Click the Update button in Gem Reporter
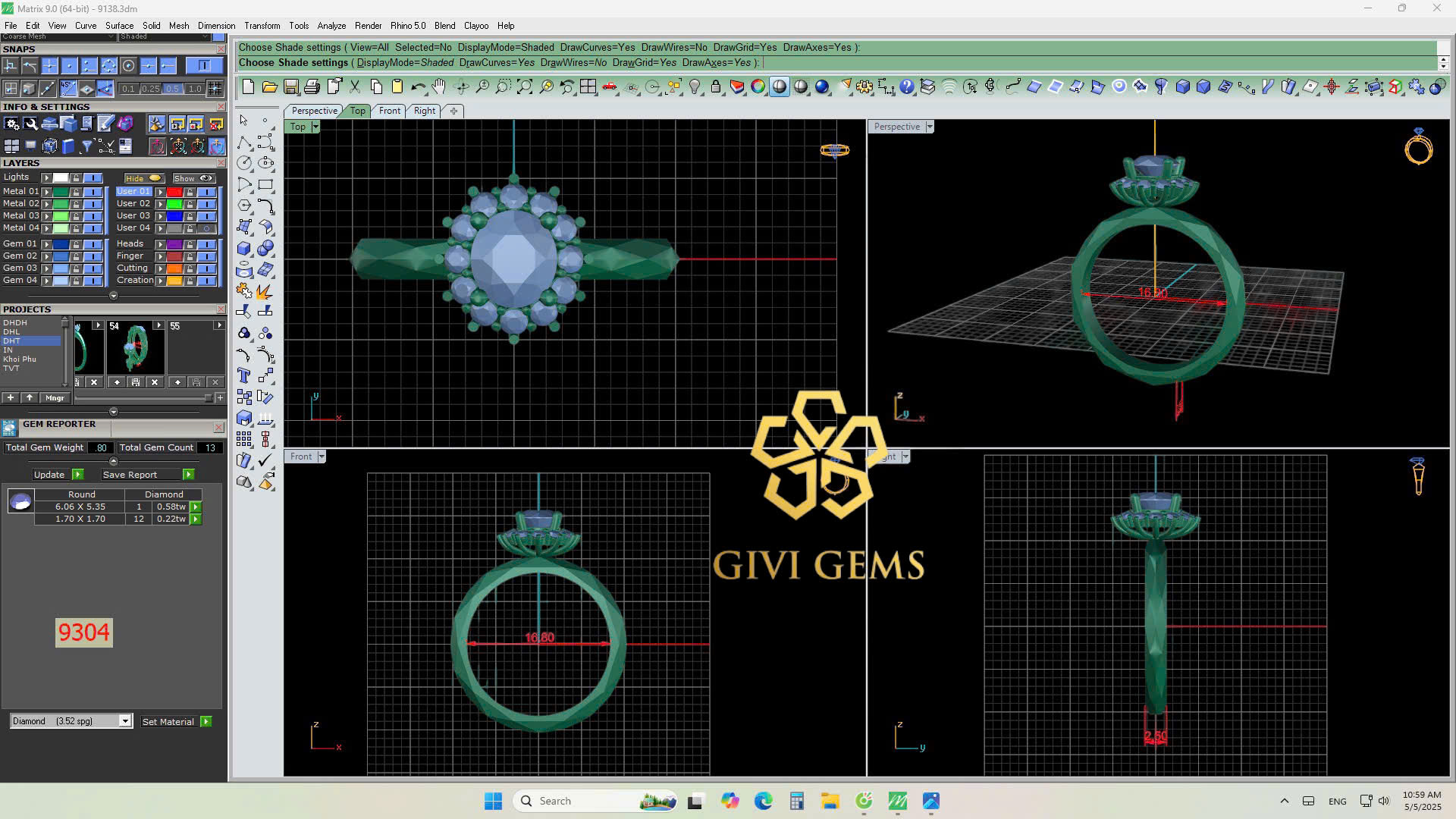The width and height of the screenshot is (1456, 819). [x=58, y=475]
